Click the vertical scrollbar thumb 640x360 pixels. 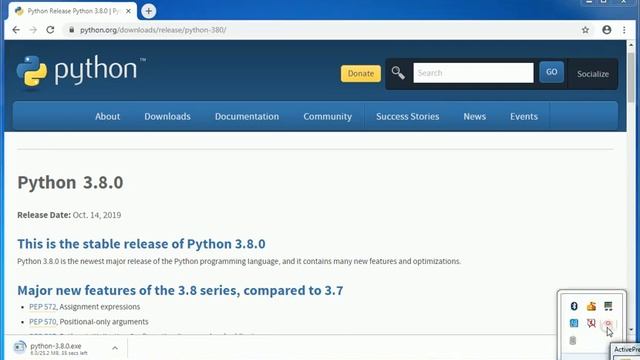tap(631, 78)
